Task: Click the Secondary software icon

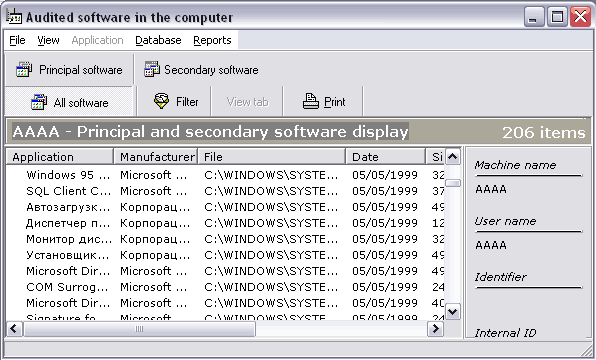Action: tap(152, 70)
